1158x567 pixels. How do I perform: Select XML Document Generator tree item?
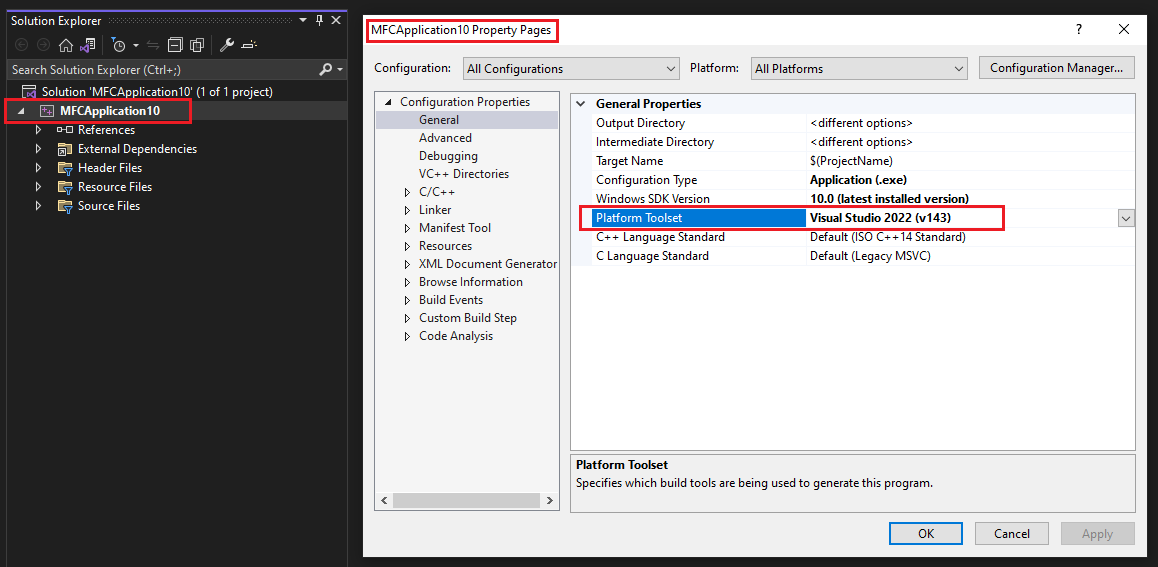coord(487,264)
